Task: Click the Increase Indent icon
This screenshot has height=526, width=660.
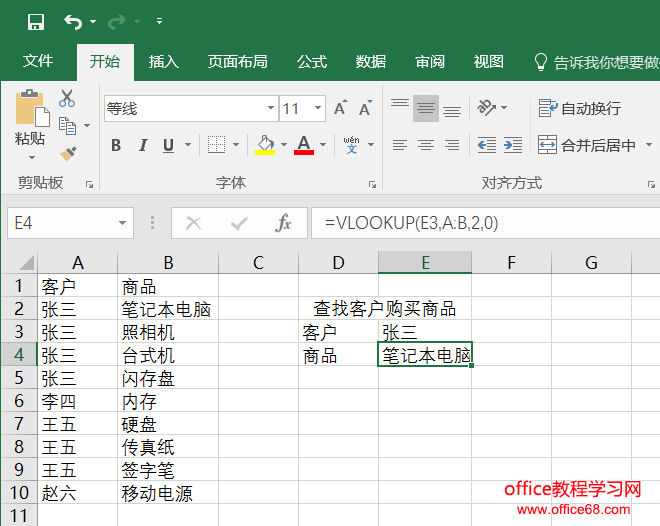Action: click(513, 145)
